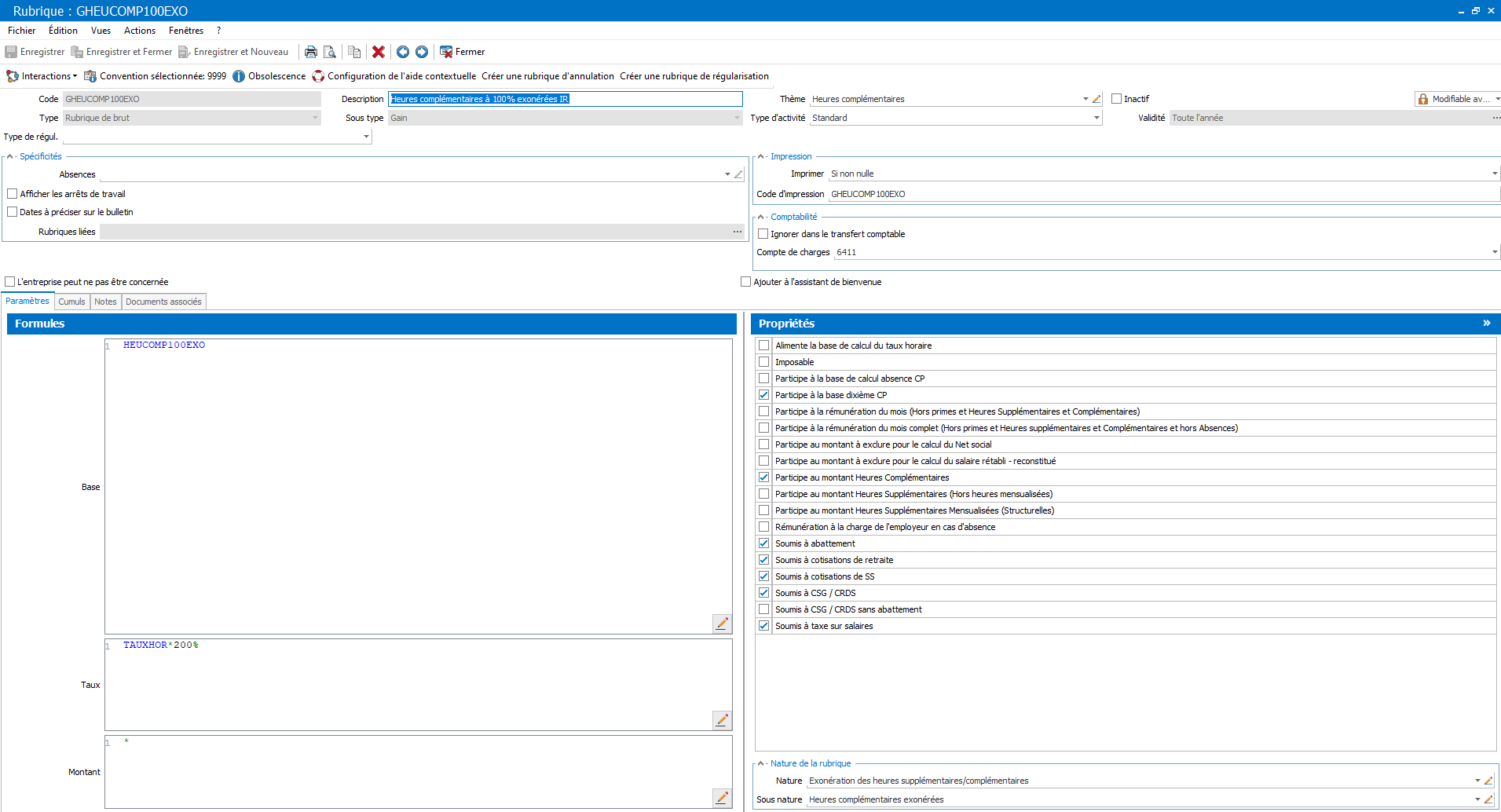Check Ignorer dans le transfert comptable

(763, 234)
